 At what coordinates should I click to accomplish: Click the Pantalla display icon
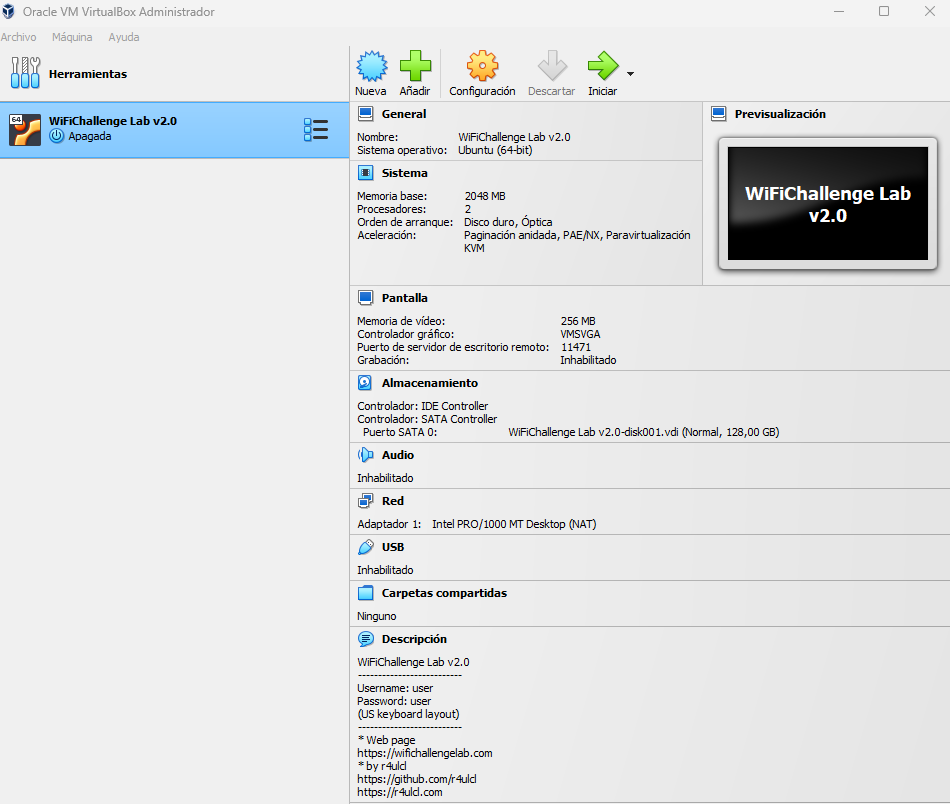point(365,298)
